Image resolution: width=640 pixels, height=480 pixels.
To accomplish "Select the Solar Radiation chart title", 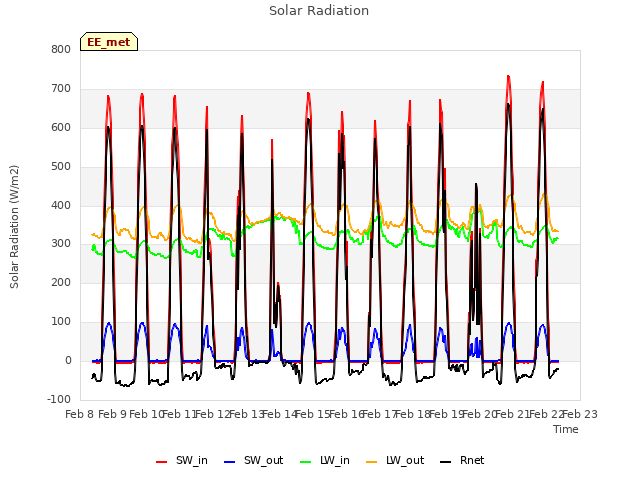I will click(319, 11).
